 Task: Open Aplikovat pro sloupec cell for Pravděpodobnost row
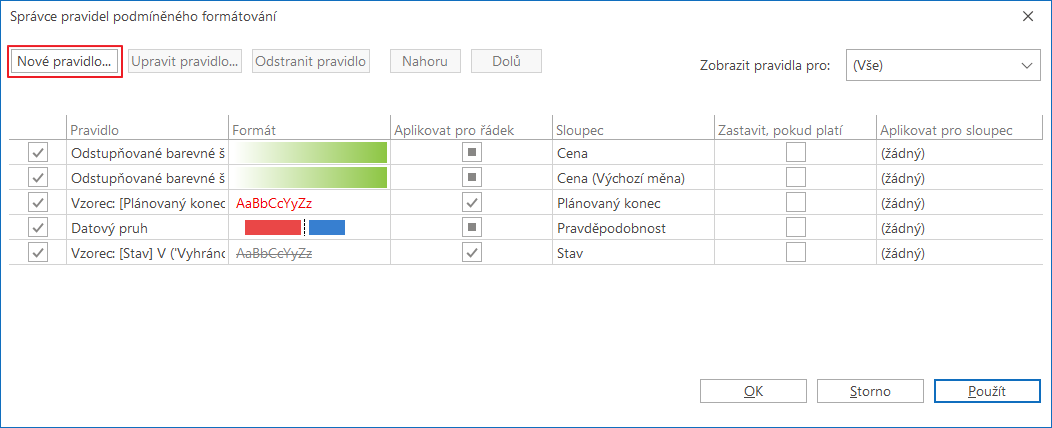pos(959,228)
